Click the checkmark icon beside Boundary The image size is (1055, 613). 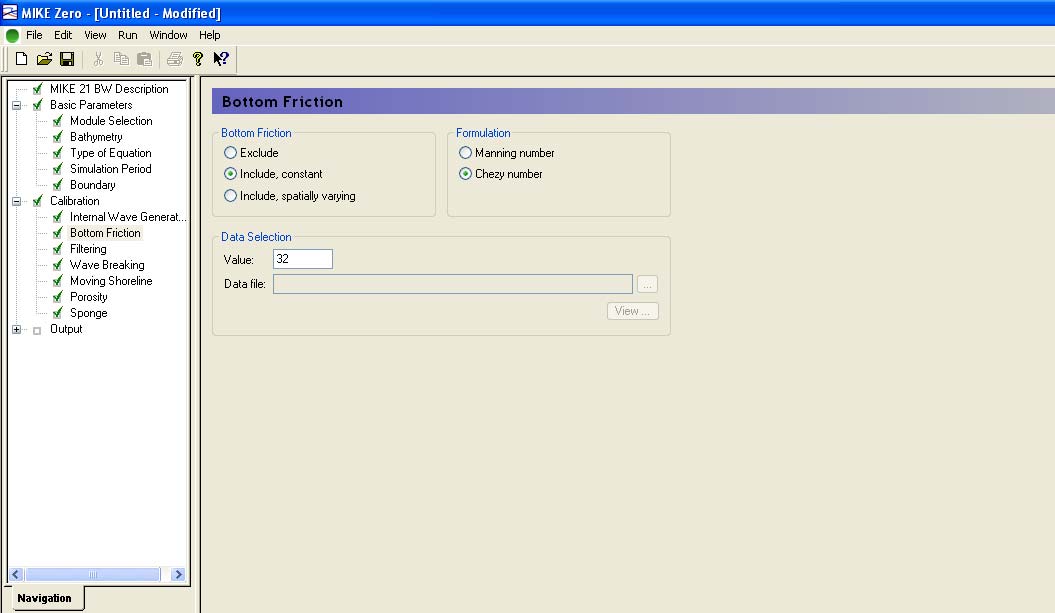click(58, 185)
